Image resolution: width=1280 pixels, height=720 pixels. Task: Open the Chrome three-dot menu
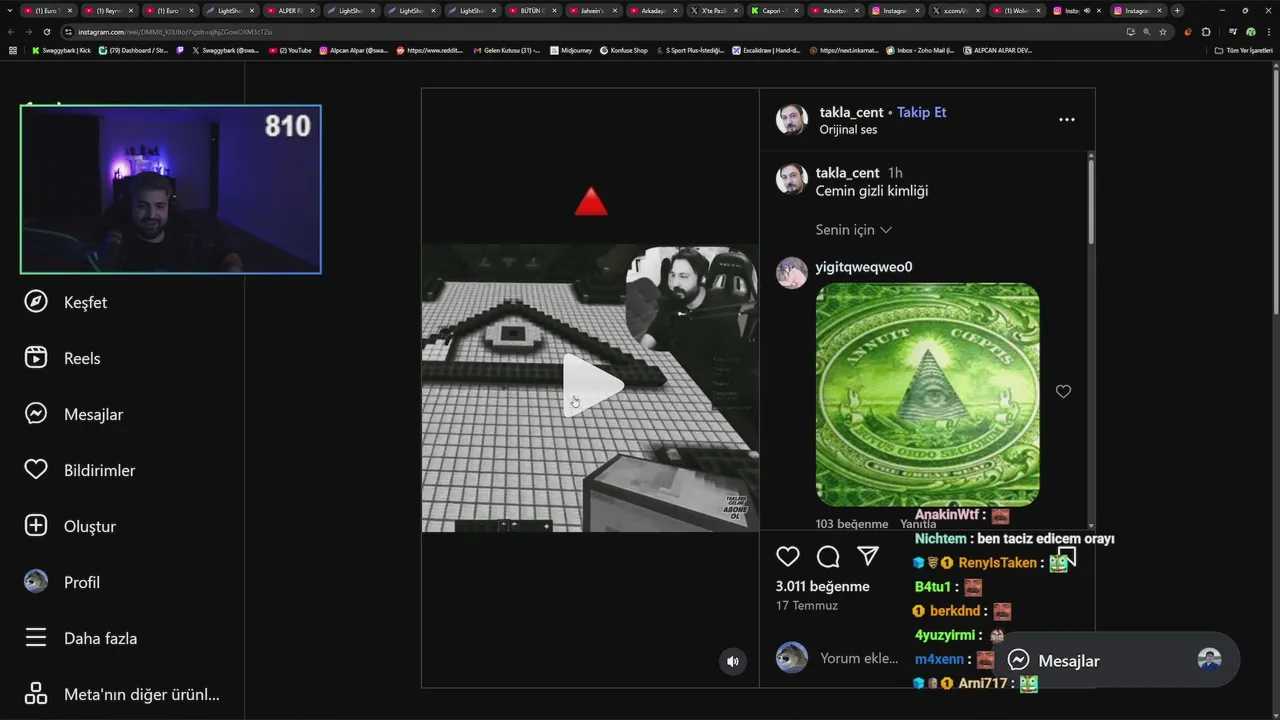pos(1267,32)
